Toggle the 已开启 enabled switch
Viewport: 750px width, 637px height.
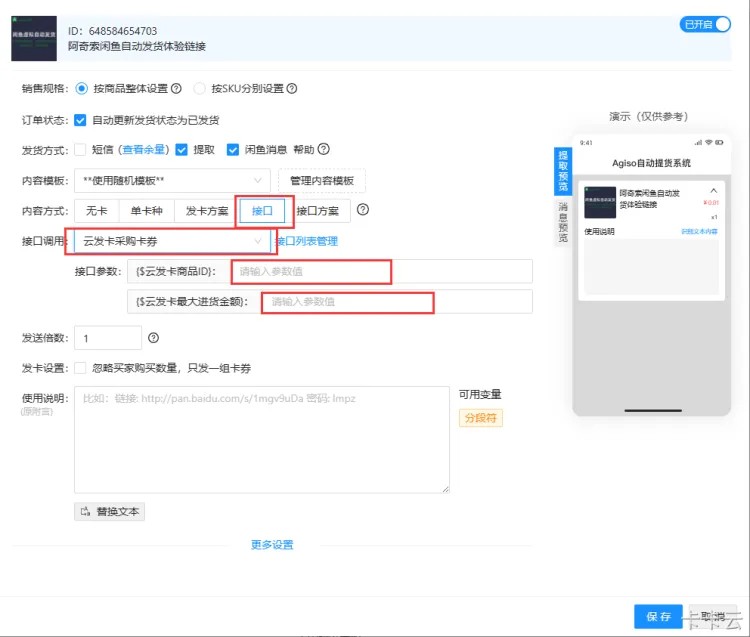point(705,24)
